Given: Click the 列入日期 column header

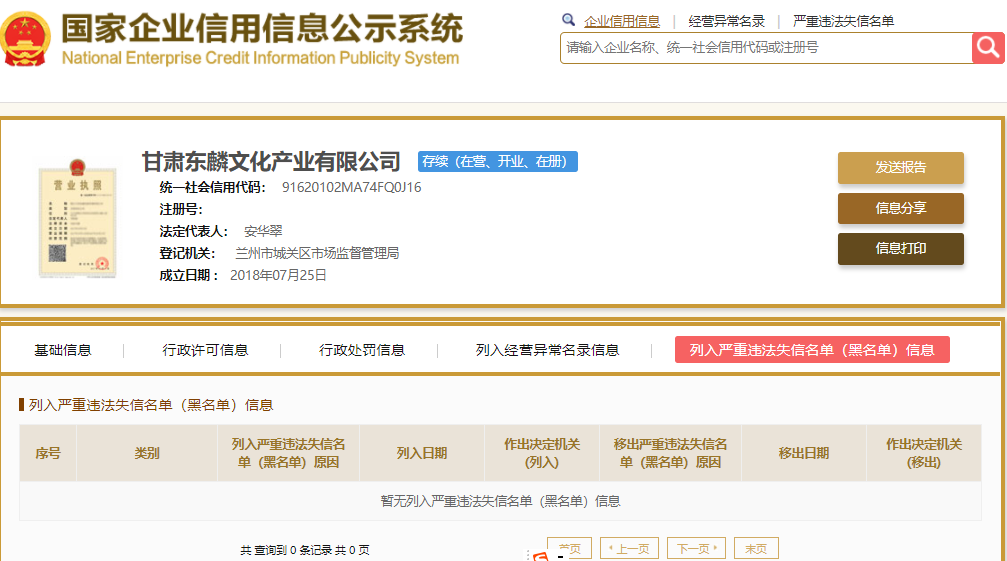Looking at the screenshot, I should coord(422,453).
